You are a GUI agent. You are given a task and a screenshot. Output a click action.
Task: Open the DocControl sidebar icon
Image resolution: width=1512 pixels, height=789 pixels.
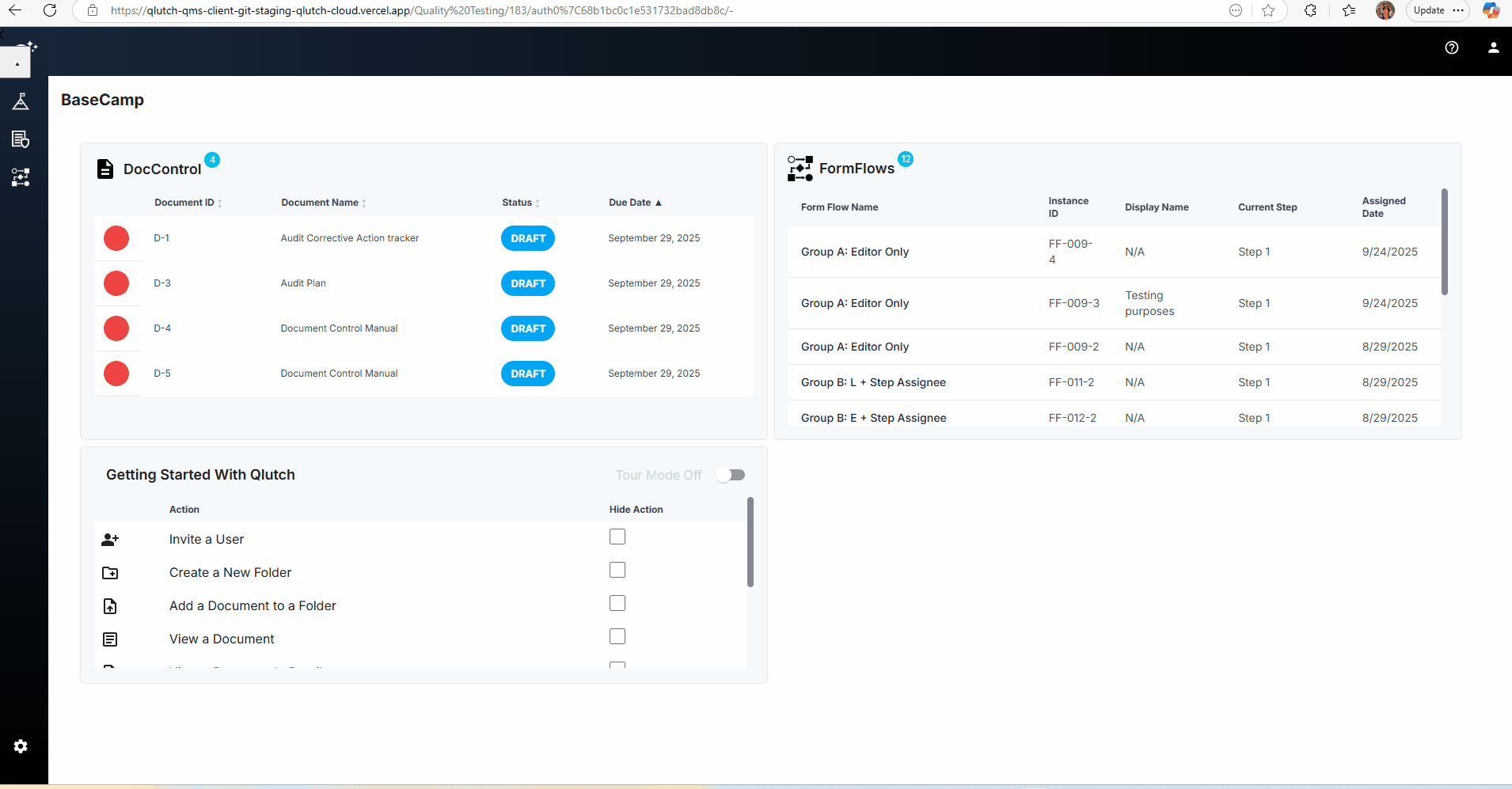point(21,139)
